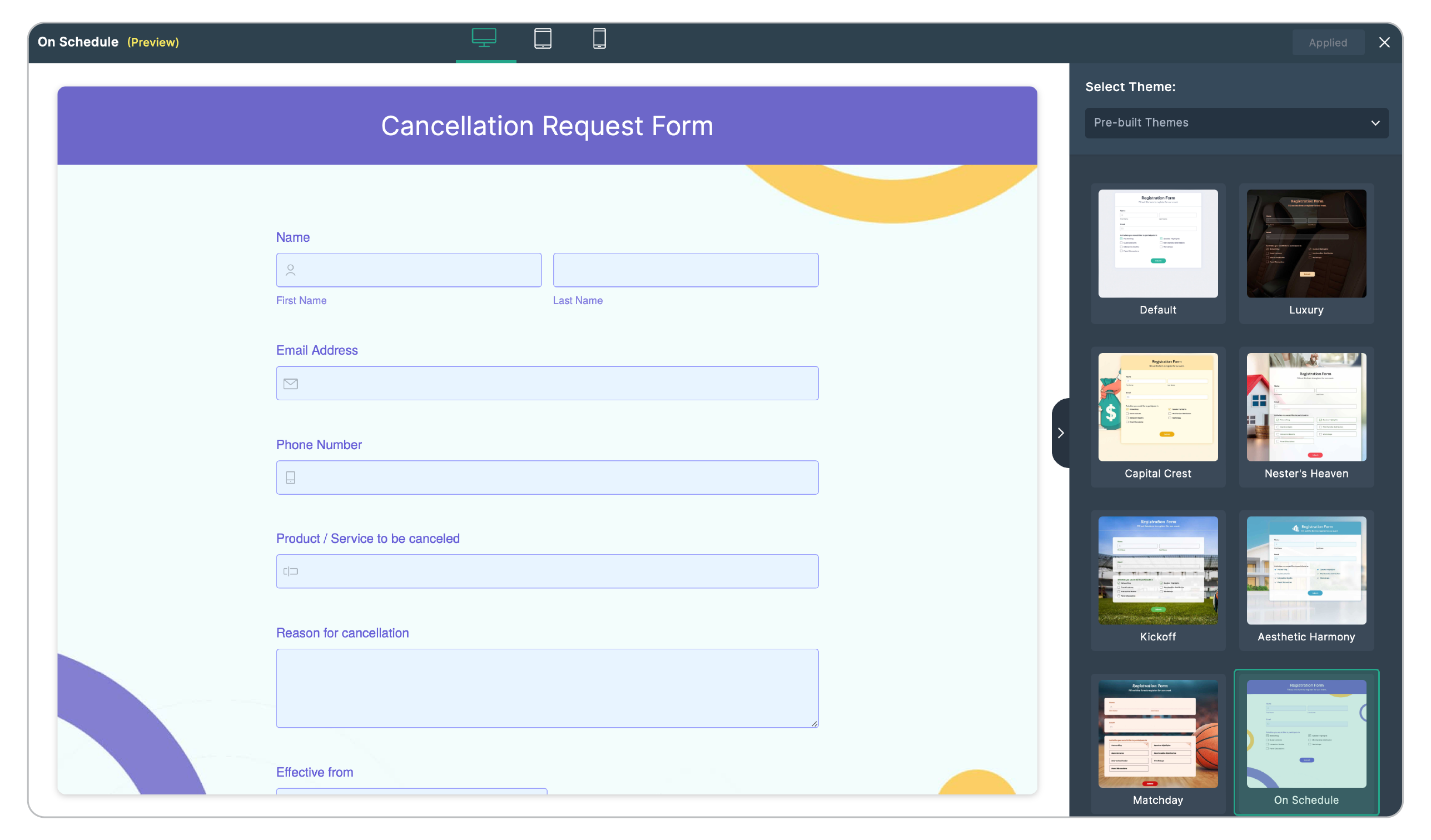Pick the Kickoff theme

(1157, 570)
